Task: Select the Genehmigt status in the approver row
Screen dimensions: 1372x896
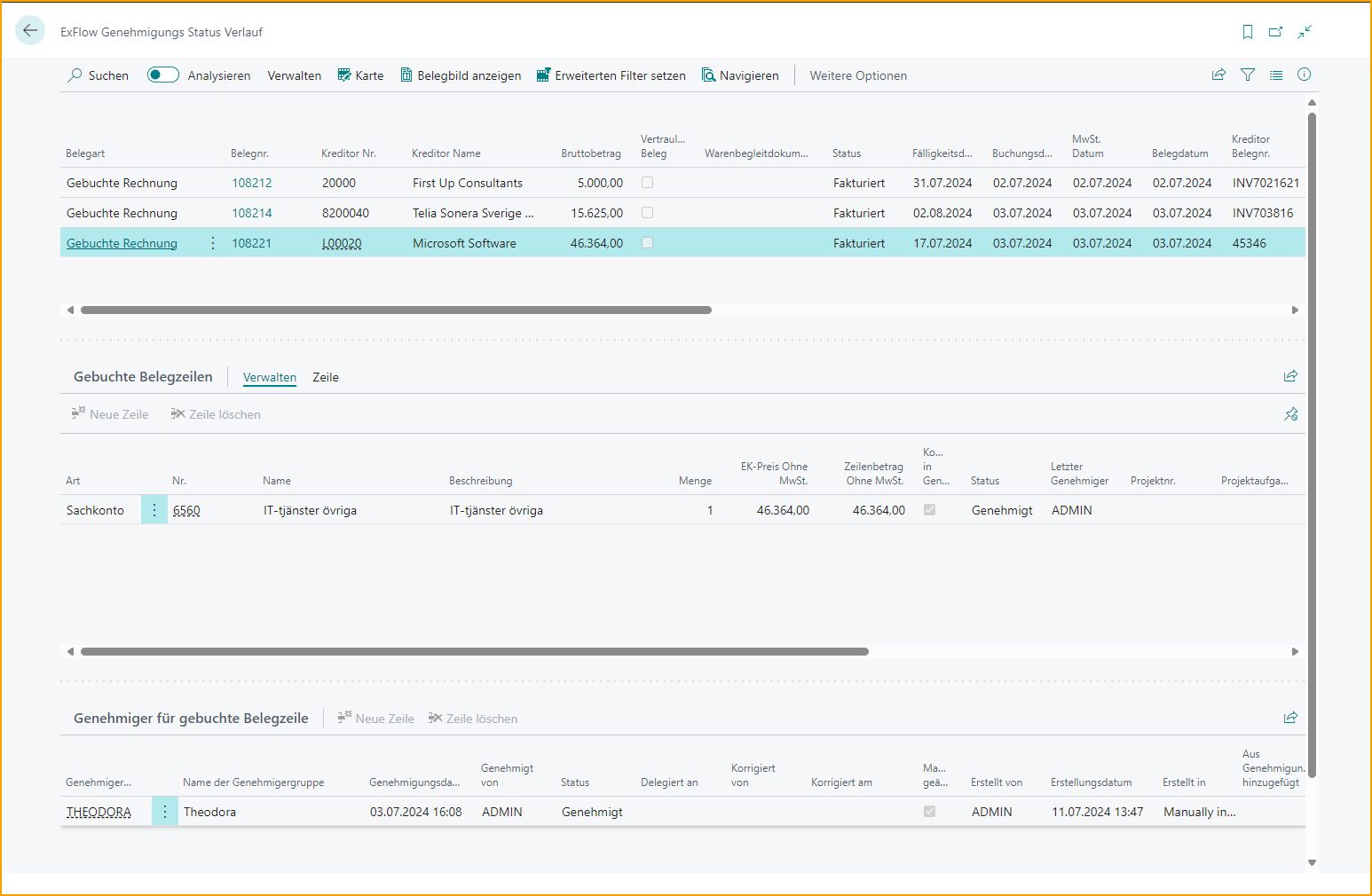Action: (592, 812)
